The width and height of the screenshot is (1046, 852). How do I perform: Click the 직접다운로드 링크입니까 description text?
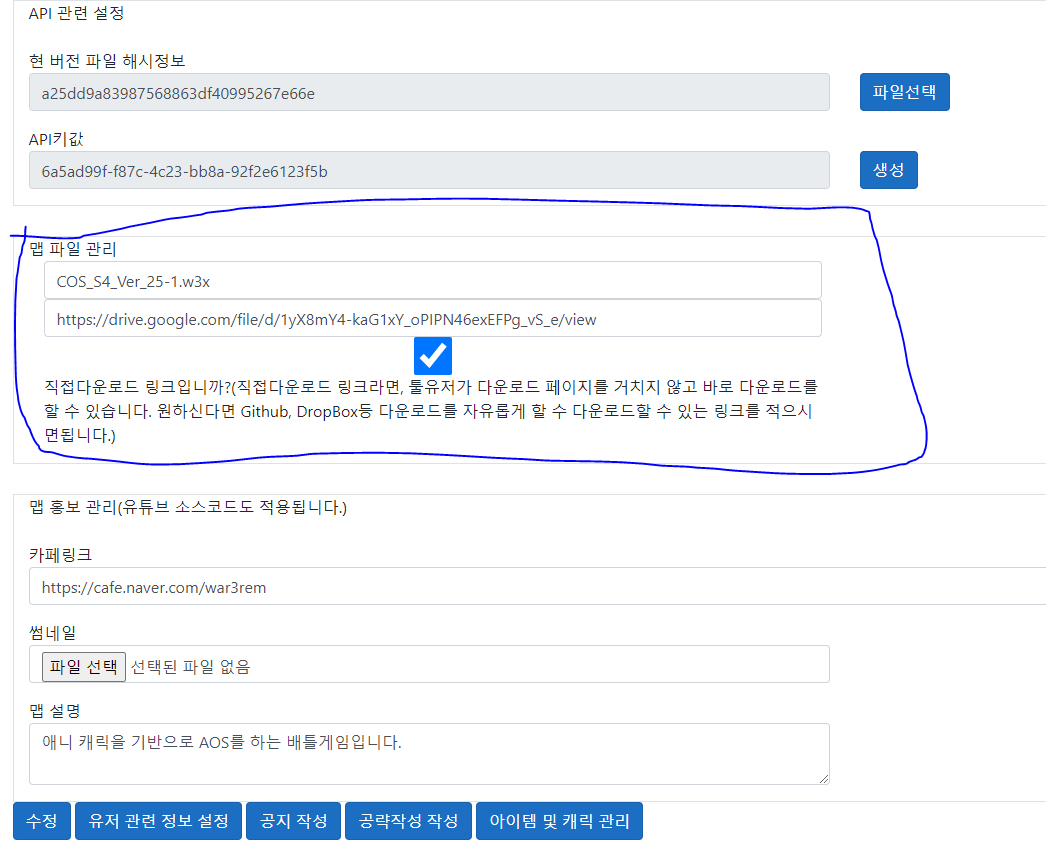click(x=430, y=410)
